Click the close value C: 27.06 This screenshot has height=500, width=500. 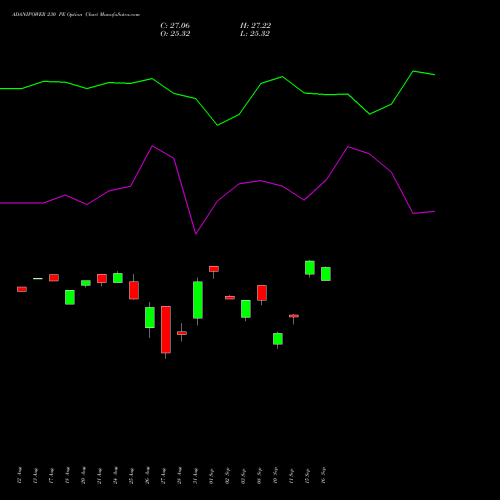point(175,26)
